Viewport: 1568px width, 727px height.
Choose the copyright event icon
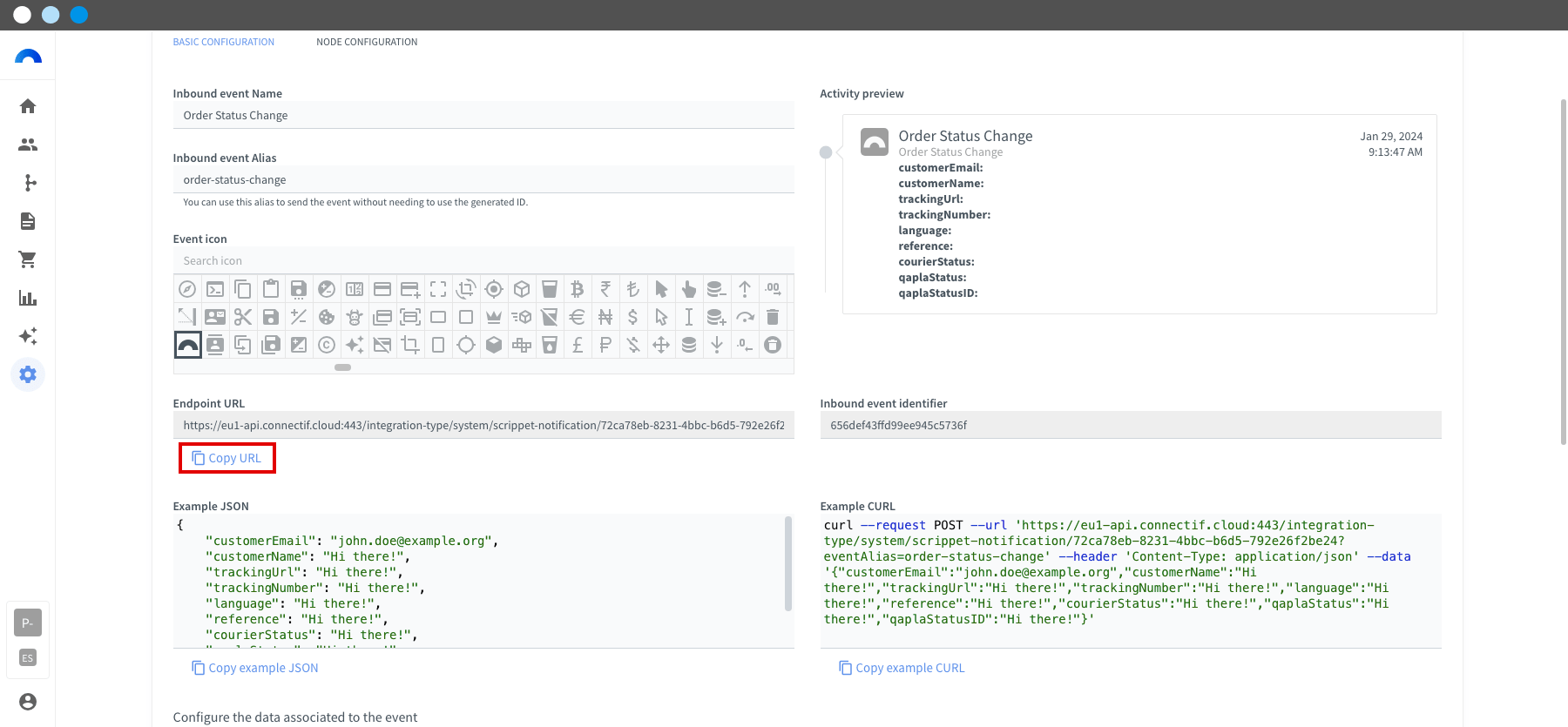click(x=327, y=345)
